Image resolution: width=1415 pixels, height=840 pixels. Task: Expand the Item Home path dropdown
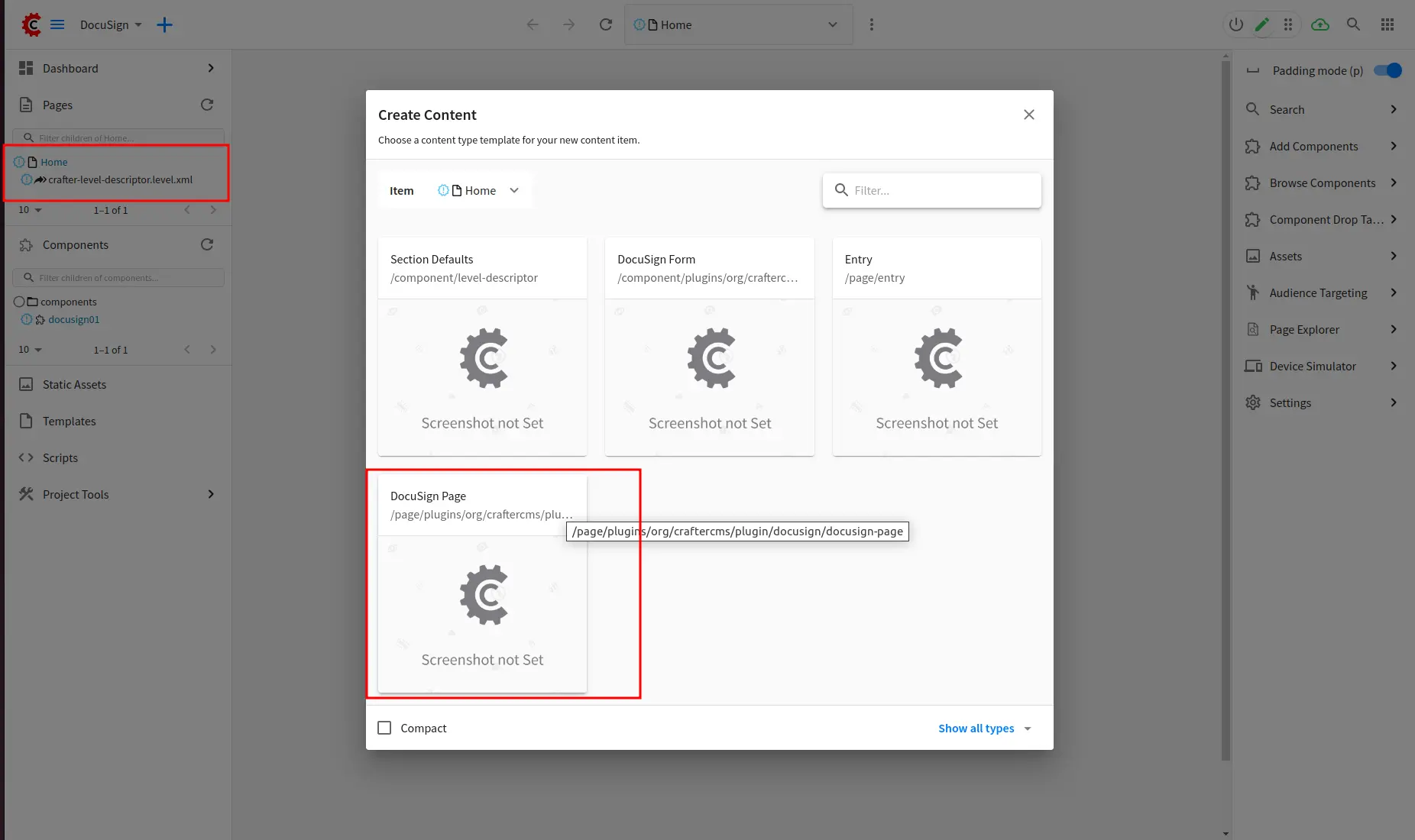click(514, 191)
